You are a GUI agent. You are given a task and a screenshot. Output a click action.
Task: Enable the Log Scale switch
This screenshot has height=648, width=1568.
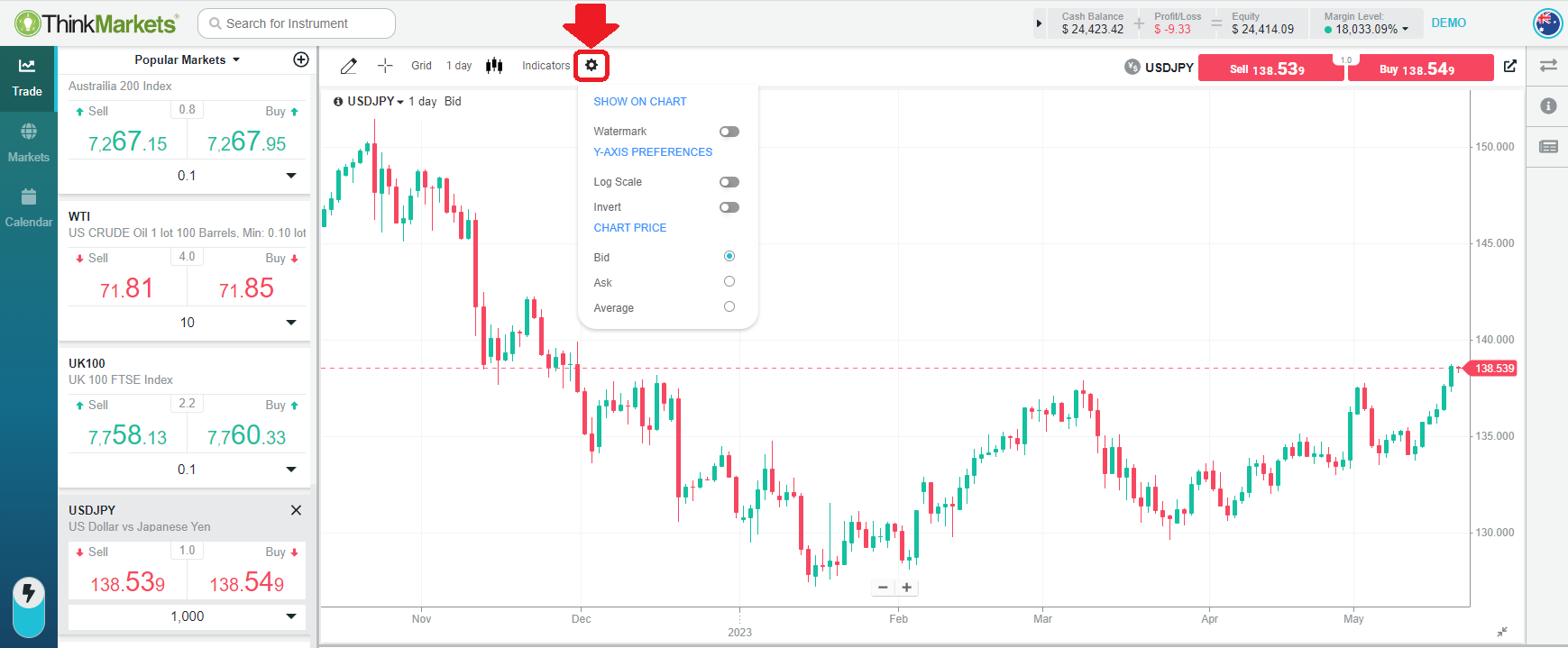click(729, 182)
